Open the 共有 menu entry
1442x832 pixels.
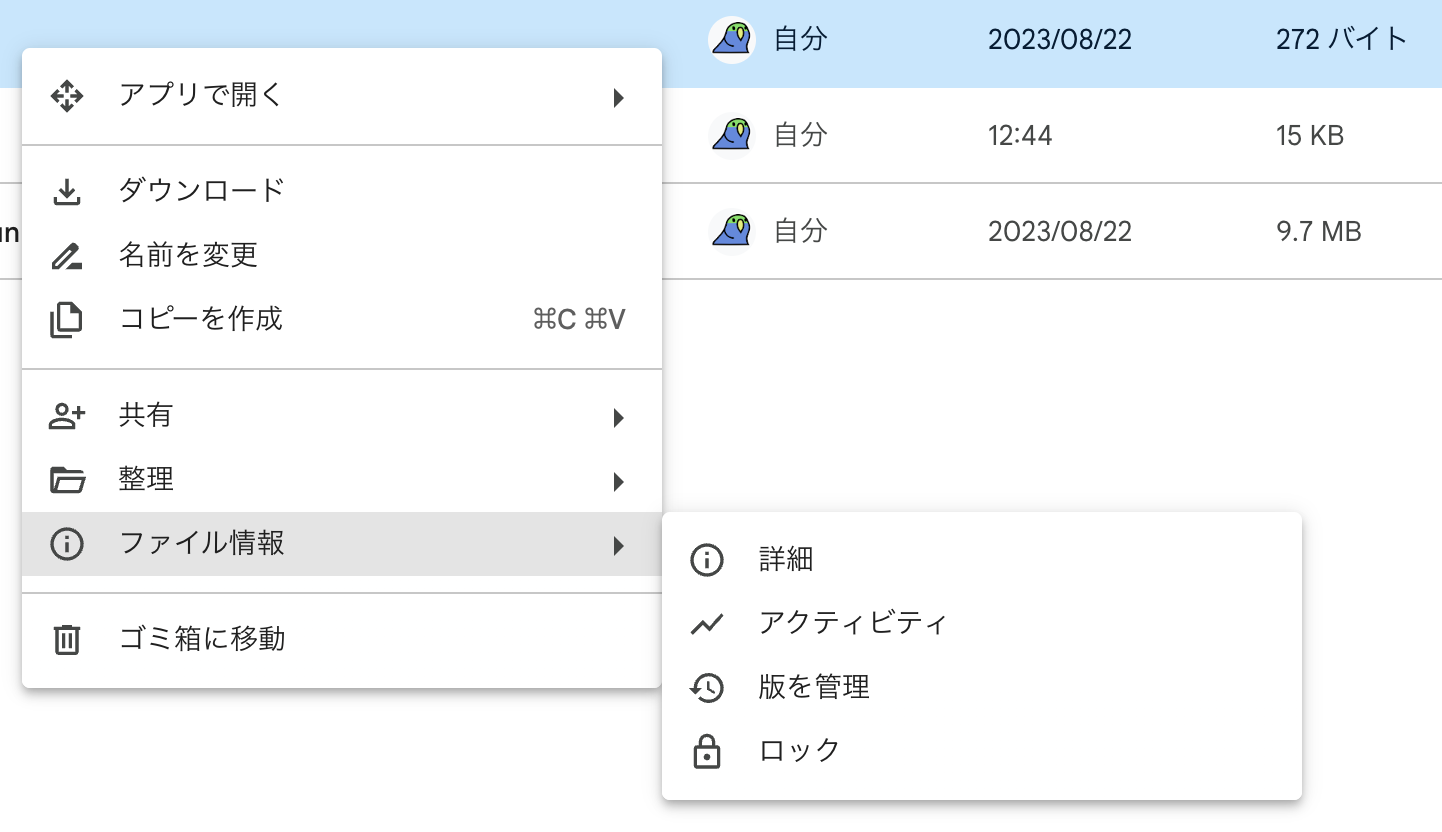click(x=342, y=416)
